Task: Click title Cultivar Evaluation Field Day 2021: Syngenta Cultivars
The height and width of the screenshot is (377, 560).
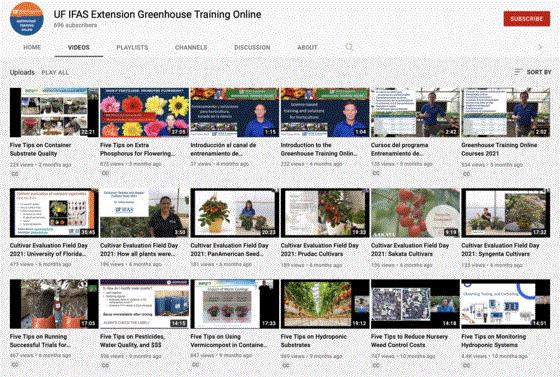Action: click(x=500, y=250)
